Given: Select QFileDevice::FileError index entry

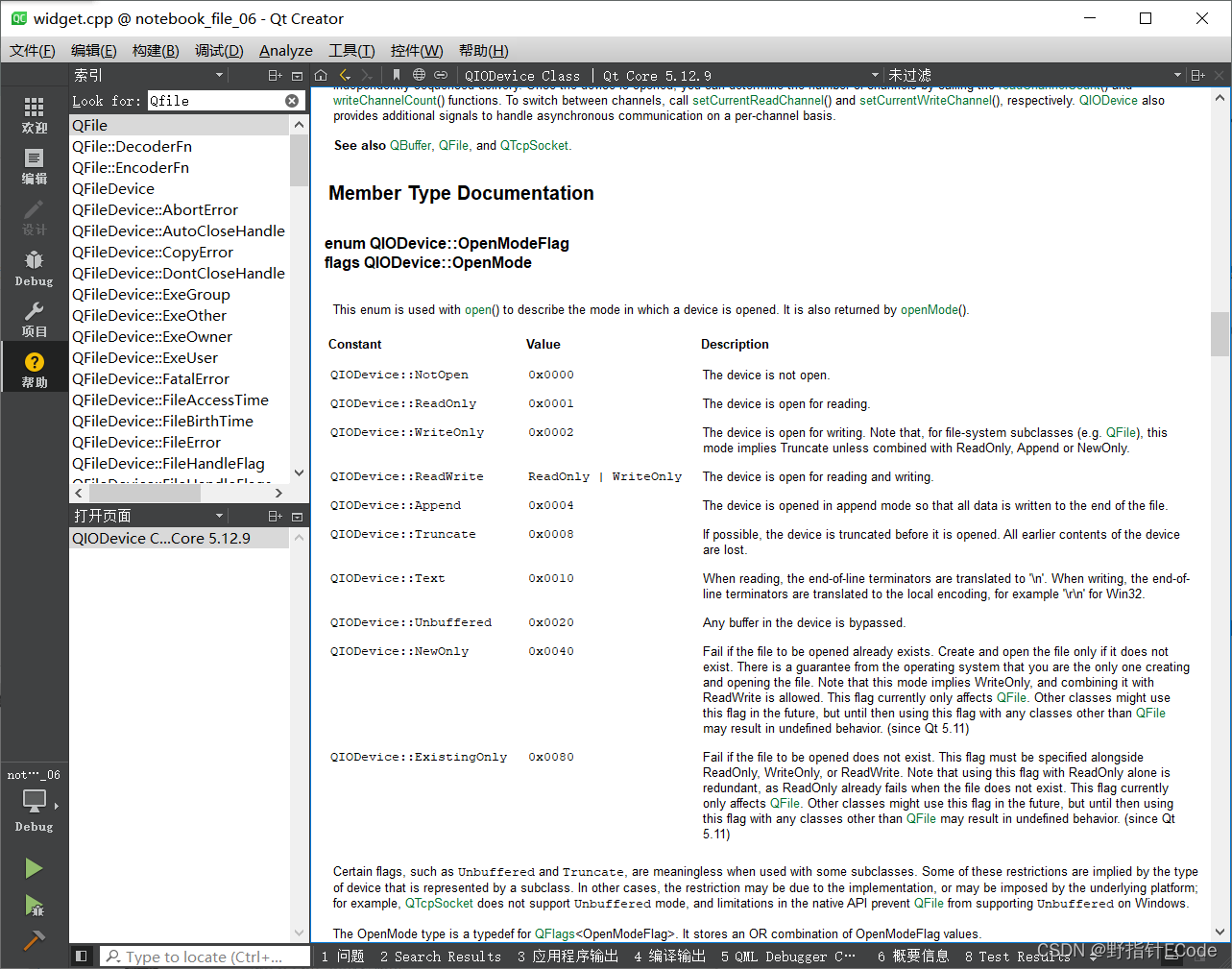Looking at the screenshot, I should coord(180,442).
